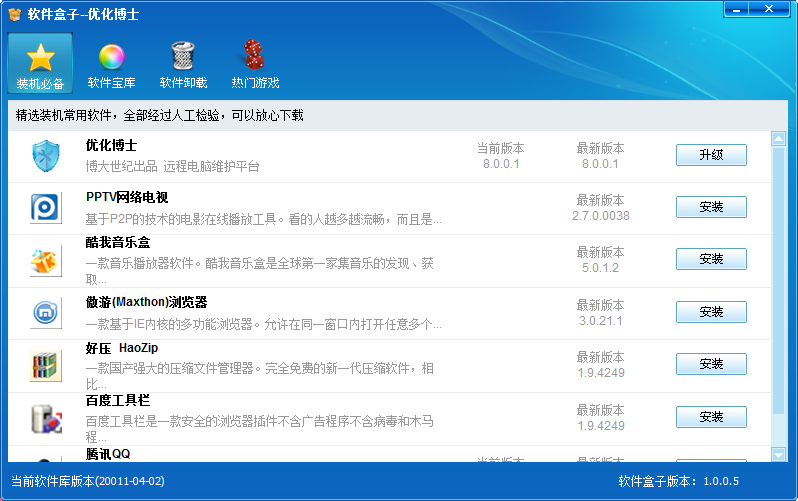Install 百度工具栏 with 安装 button
The height and width of the screenshot is (501, 798).
click(711, 416)
